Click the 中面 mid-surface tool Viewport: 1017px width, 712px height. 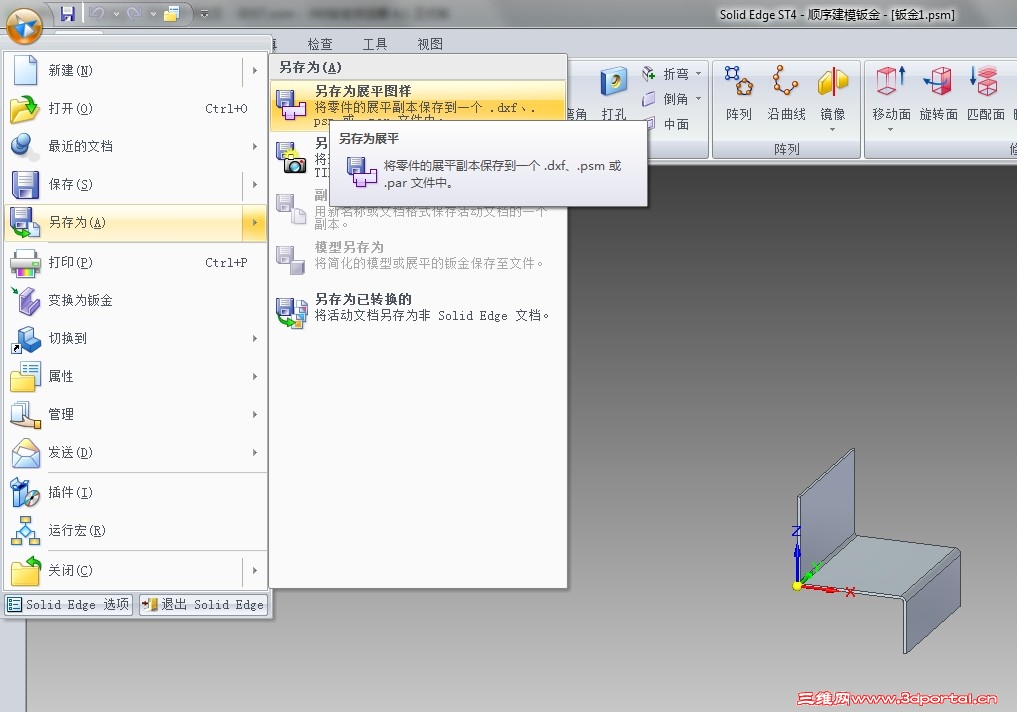click(667, 124)
